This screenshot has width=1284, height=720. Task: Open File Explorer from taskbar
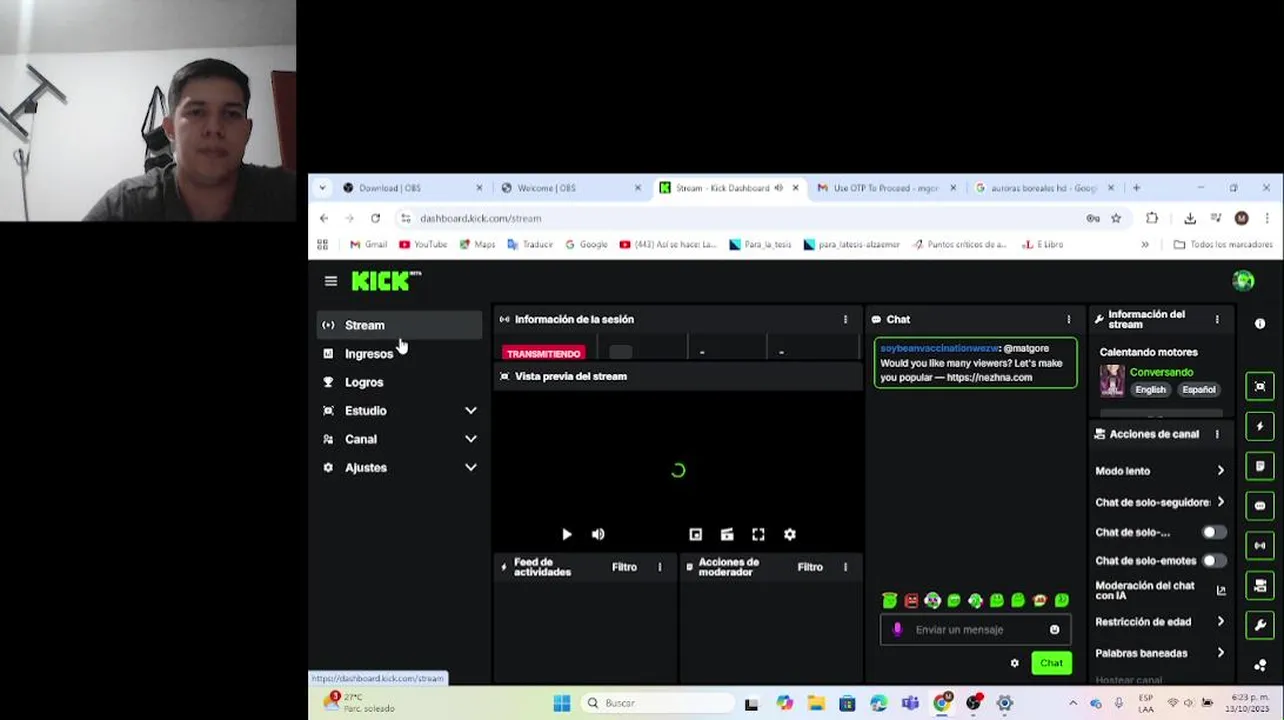coord(815,703)
